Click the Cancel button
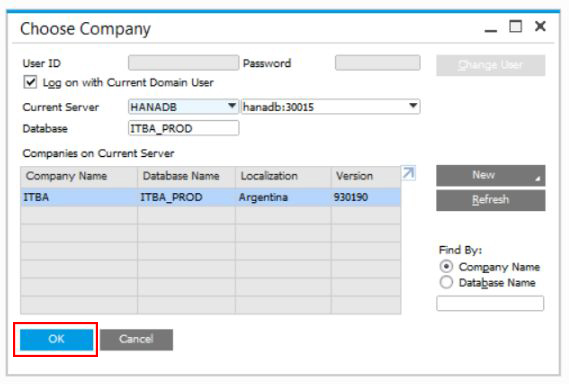Viewport: 569px width, 384px height. 136,339
